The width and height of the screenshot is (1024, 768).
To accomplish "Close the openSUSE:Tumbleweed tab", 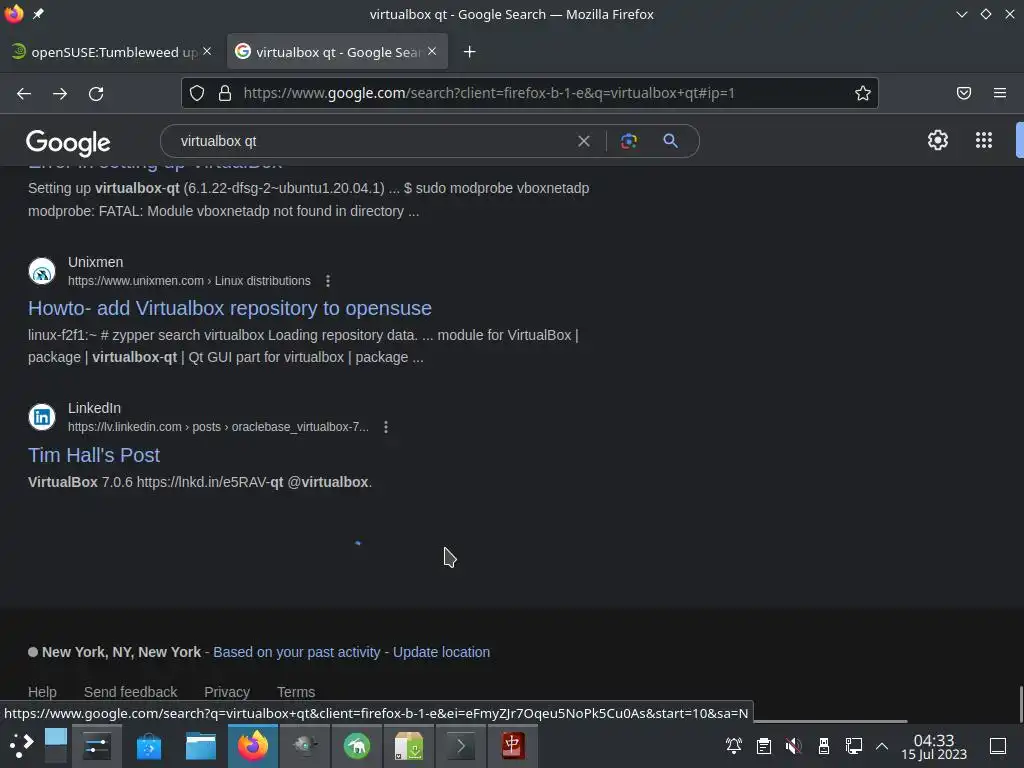I will coord(207,51).
